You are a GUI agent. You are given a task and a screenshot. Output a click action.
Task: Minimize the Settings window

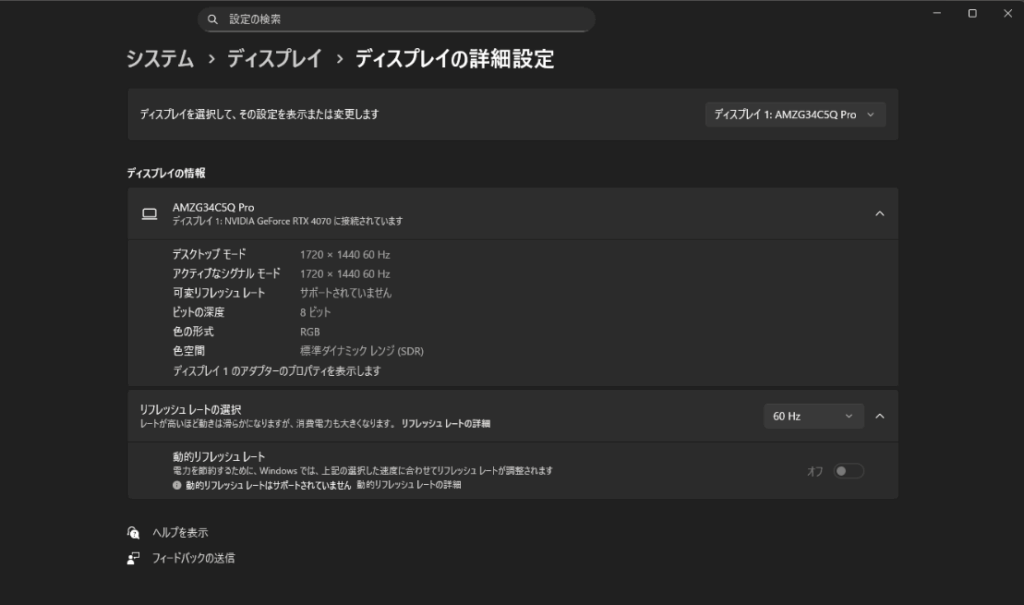(937, 13)
